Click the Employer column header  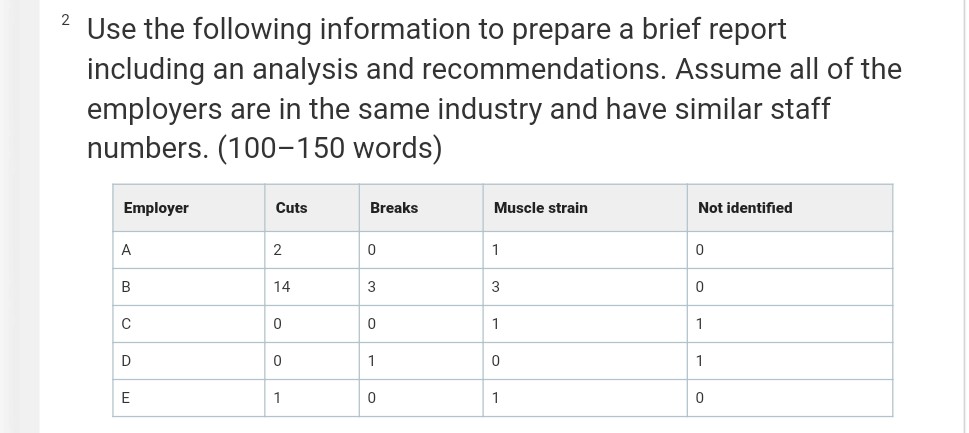(x=156, y=208)
